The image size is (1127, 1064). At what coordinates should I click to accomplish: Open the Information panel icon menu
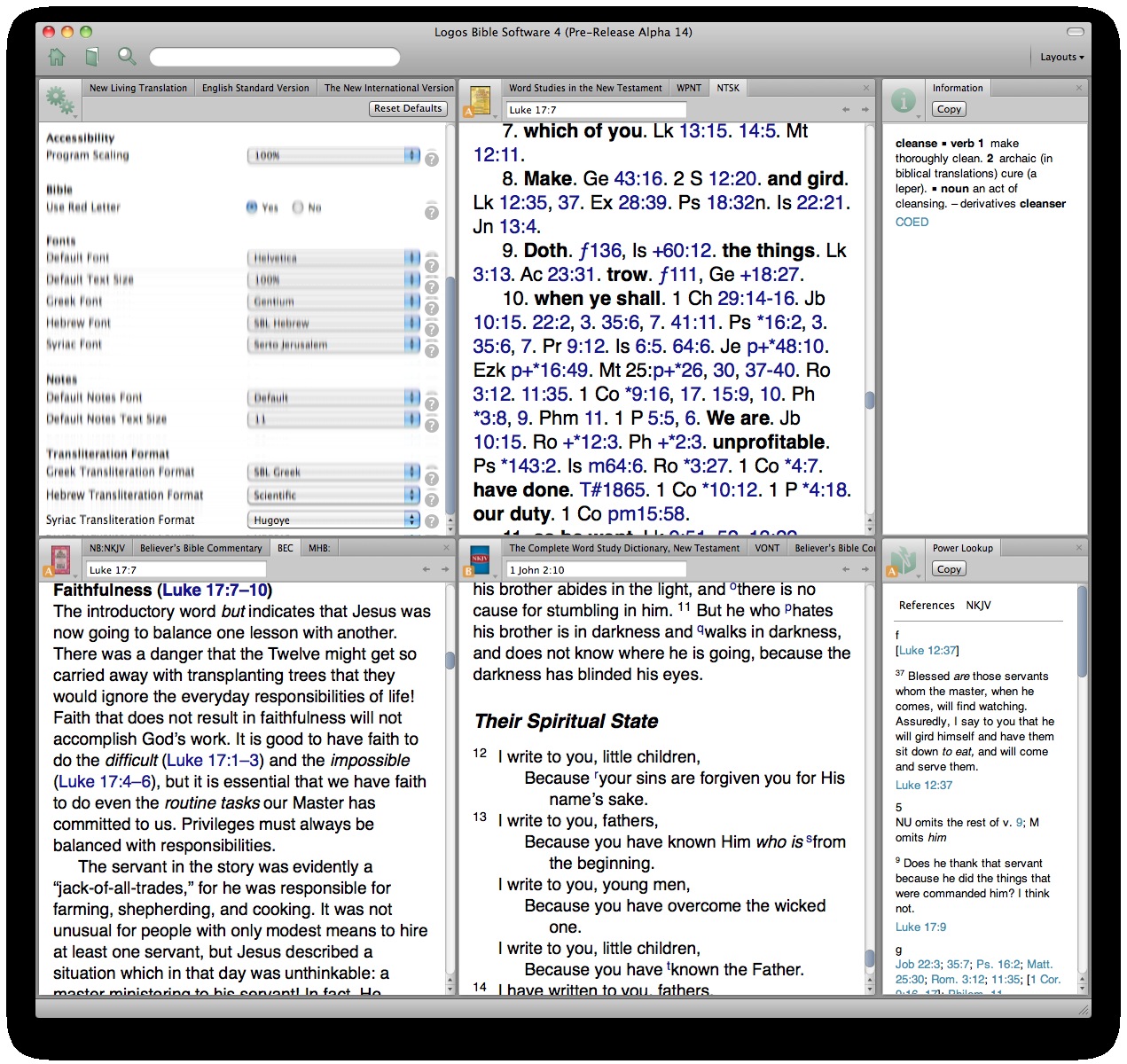tap(904, 100)
